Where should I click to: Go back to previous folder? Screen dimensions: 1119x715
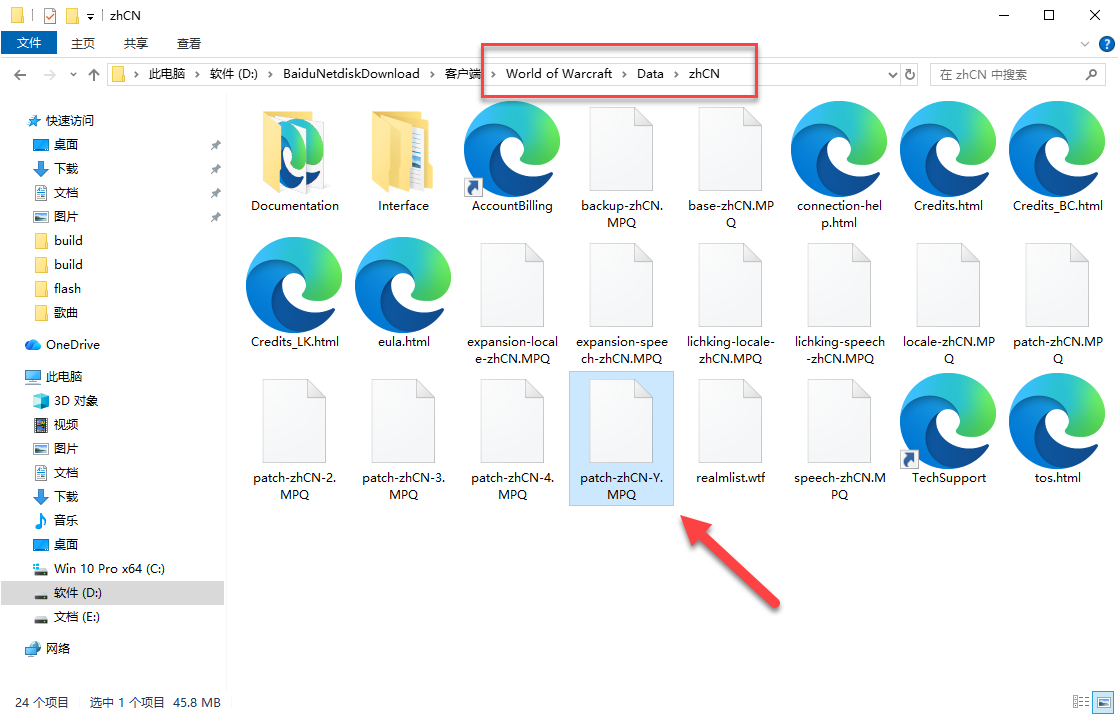(20, 74)
